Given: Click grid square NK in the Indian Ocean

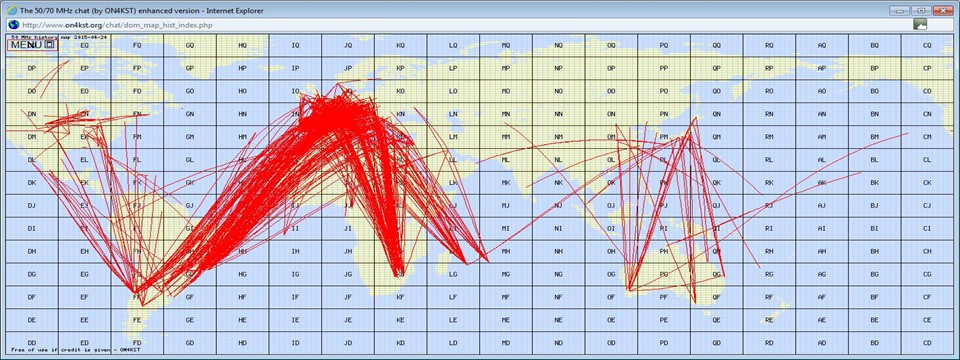Looking at the screenshot, I should [558, 182].
